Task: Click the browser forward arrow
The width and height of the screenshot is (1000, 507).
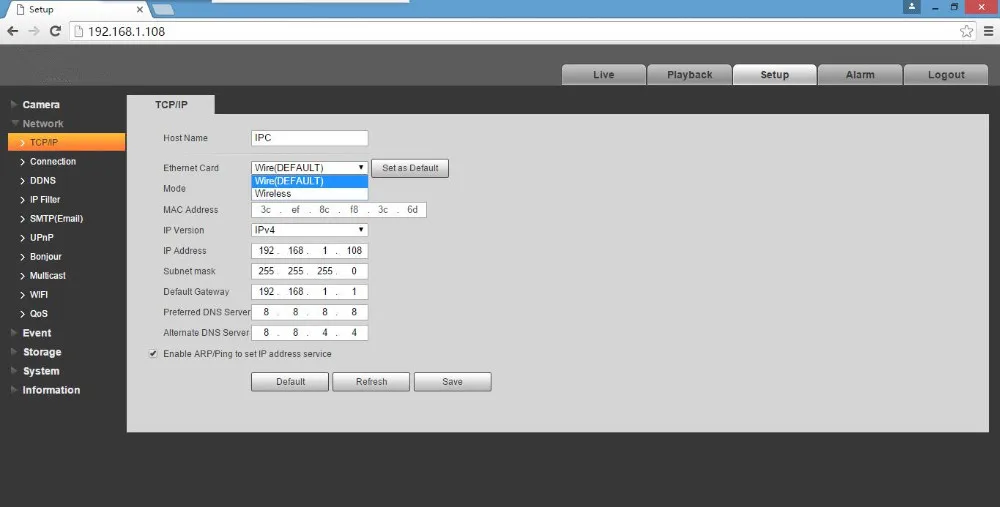Action: click(34, 31)
